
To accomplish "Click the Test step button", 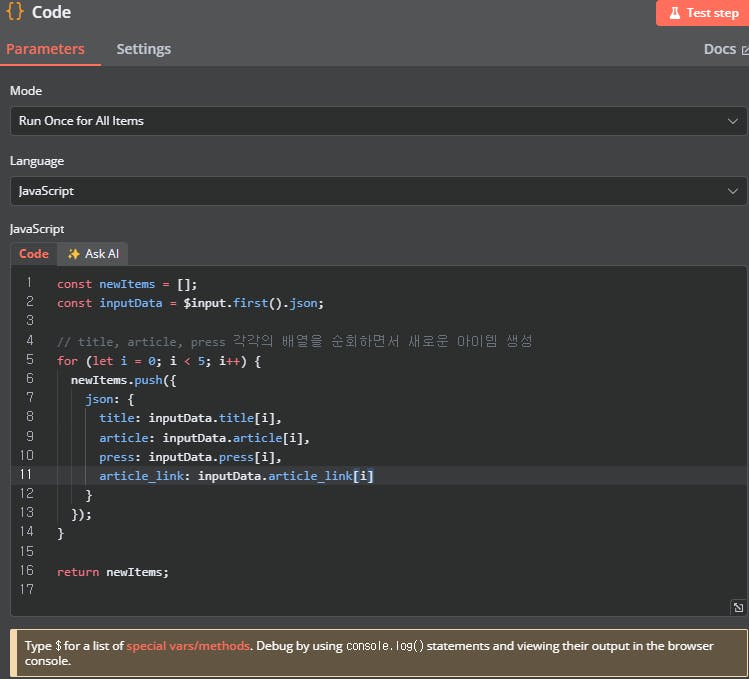I will [x=702, y=13].
